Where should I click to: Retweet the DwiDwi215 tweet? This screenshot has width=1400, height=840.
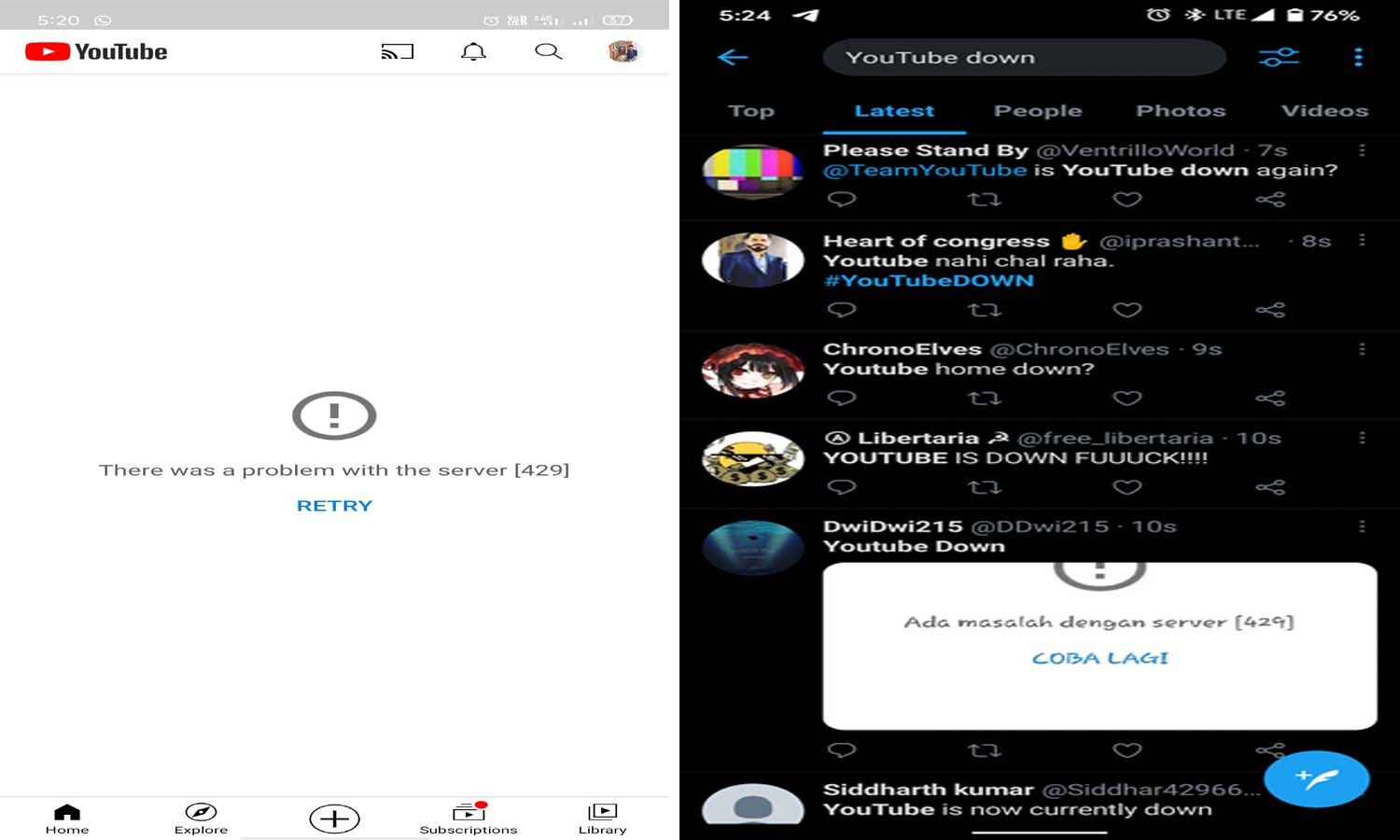tap(985, 749)
